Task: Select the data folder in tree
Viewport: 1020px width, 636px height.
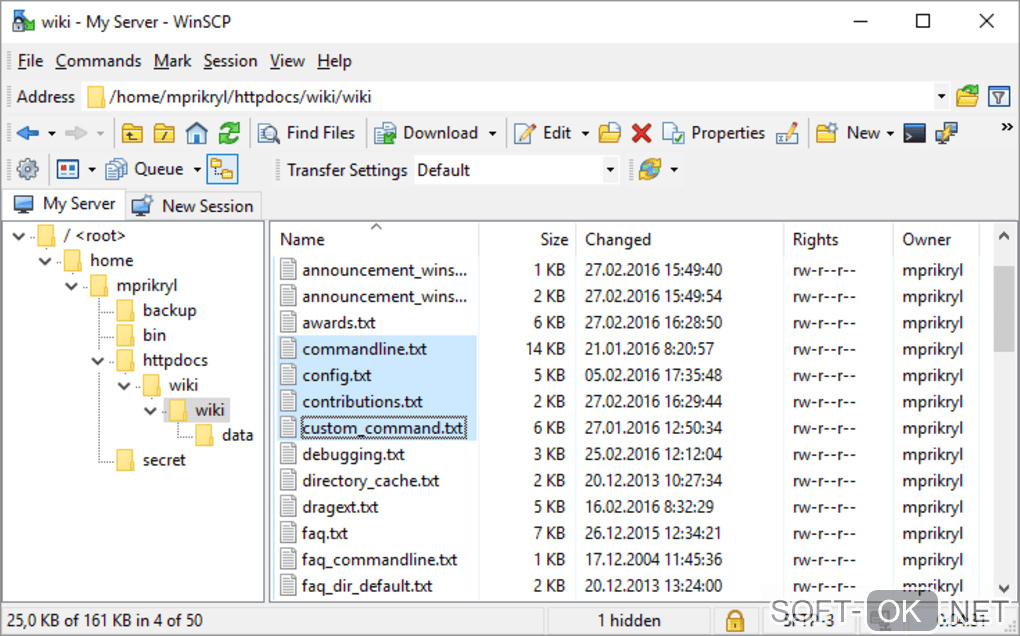Action: [237, 436]
